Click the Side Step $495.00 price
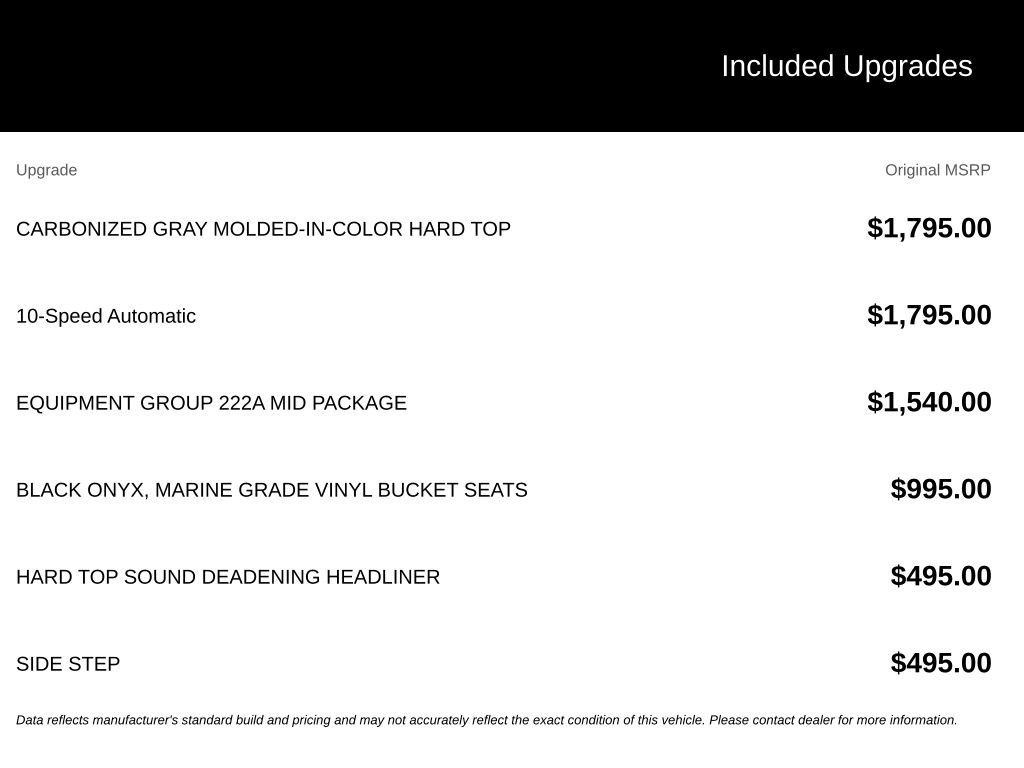This screenshot has height=768, width=1024. pyautogui.click(x=940, y=662)
